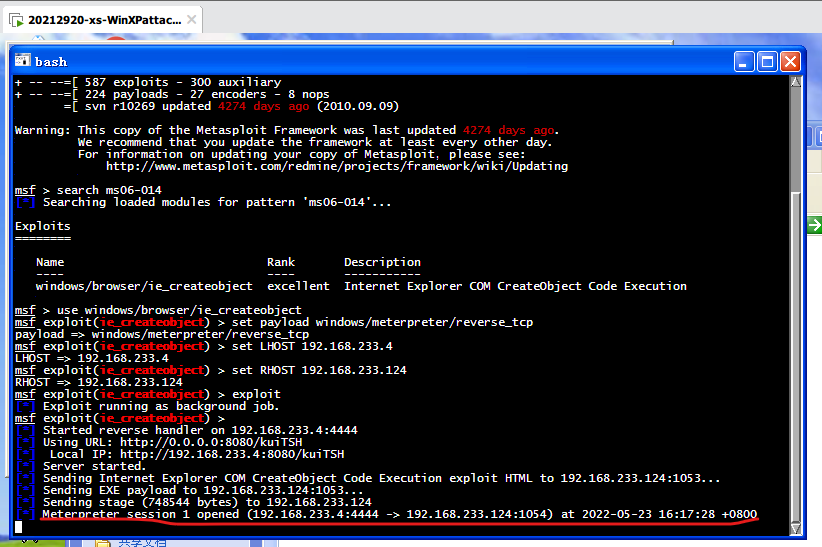The width and height of the screenshot is (822, 547).
Task: Click 'Exploit running as background job.' line
Action: tap(161, 406)
